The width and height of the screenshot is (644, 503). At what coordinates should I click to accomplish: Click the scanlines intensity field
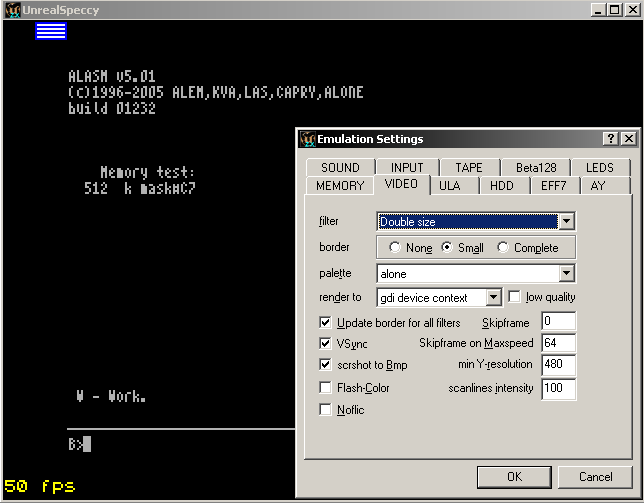tap(558, 389)
